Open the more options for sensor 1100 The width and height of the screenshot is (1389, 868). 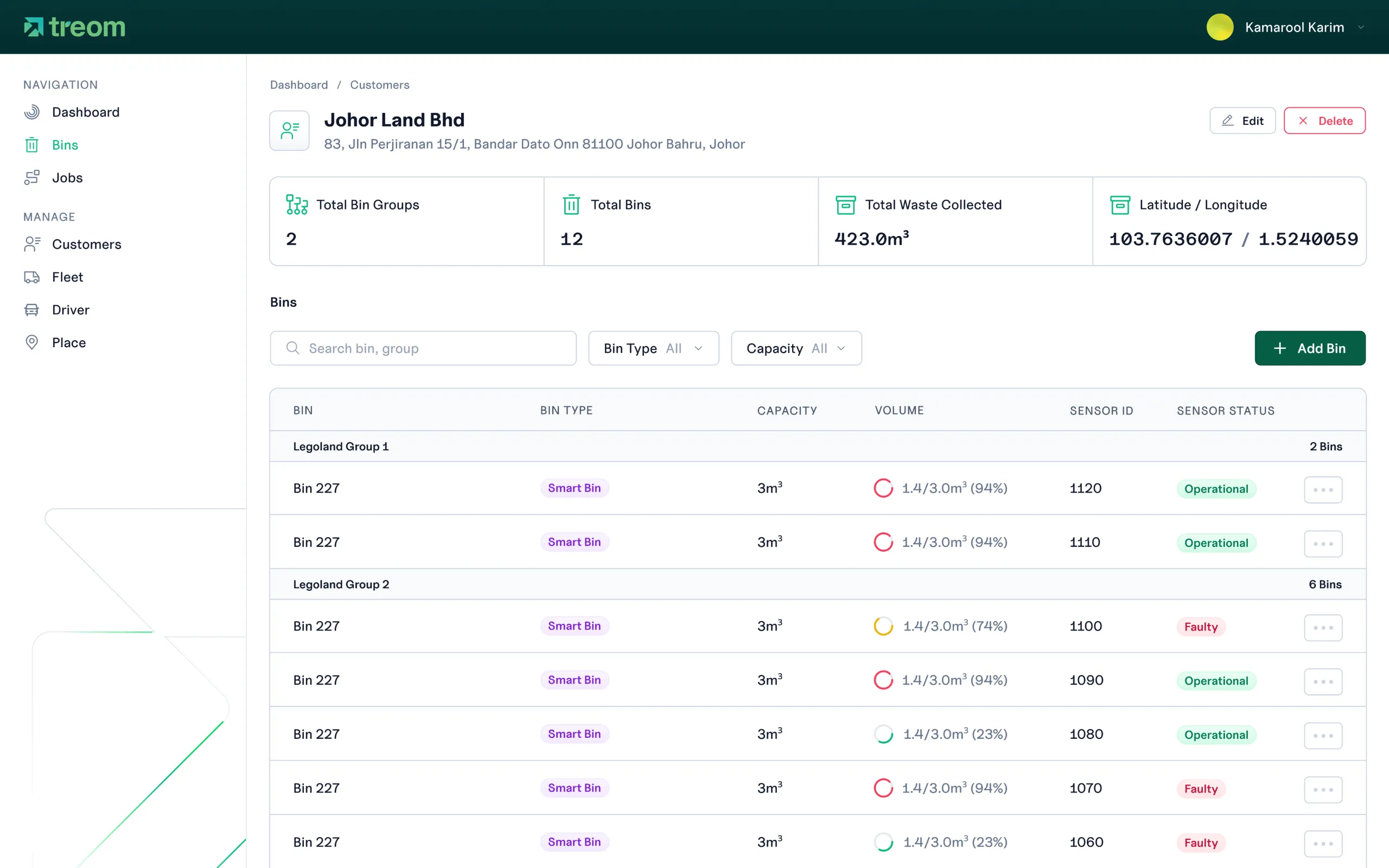coord(1323,628)
